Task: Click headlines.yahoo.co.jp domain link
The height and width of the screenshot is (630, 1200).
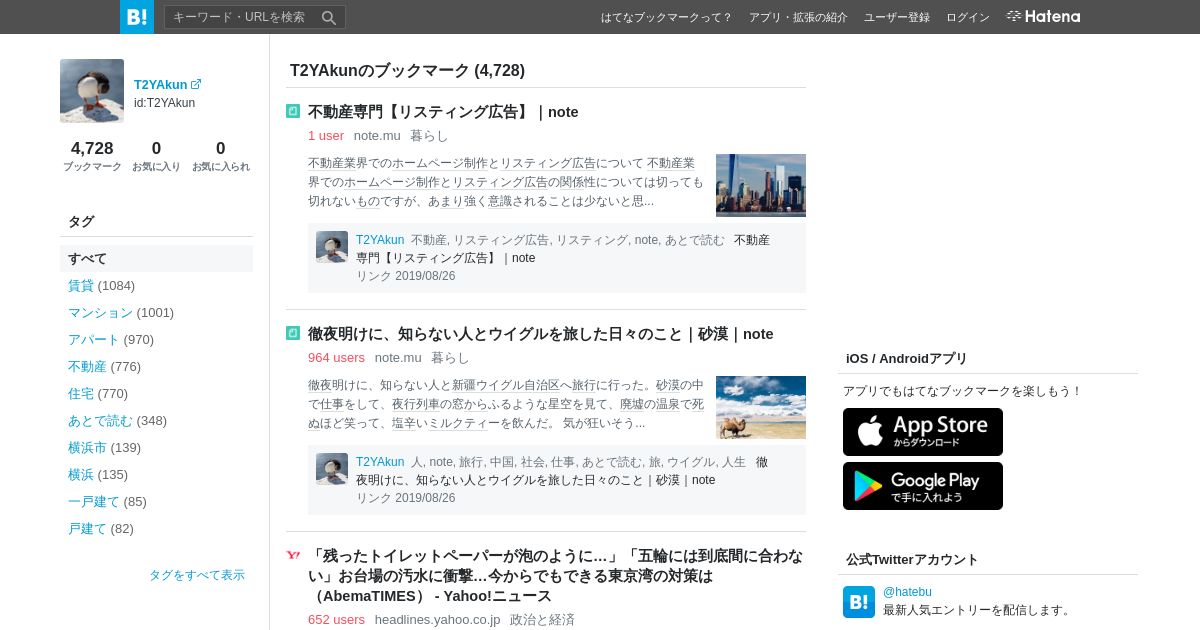Action: click(438, 619)
